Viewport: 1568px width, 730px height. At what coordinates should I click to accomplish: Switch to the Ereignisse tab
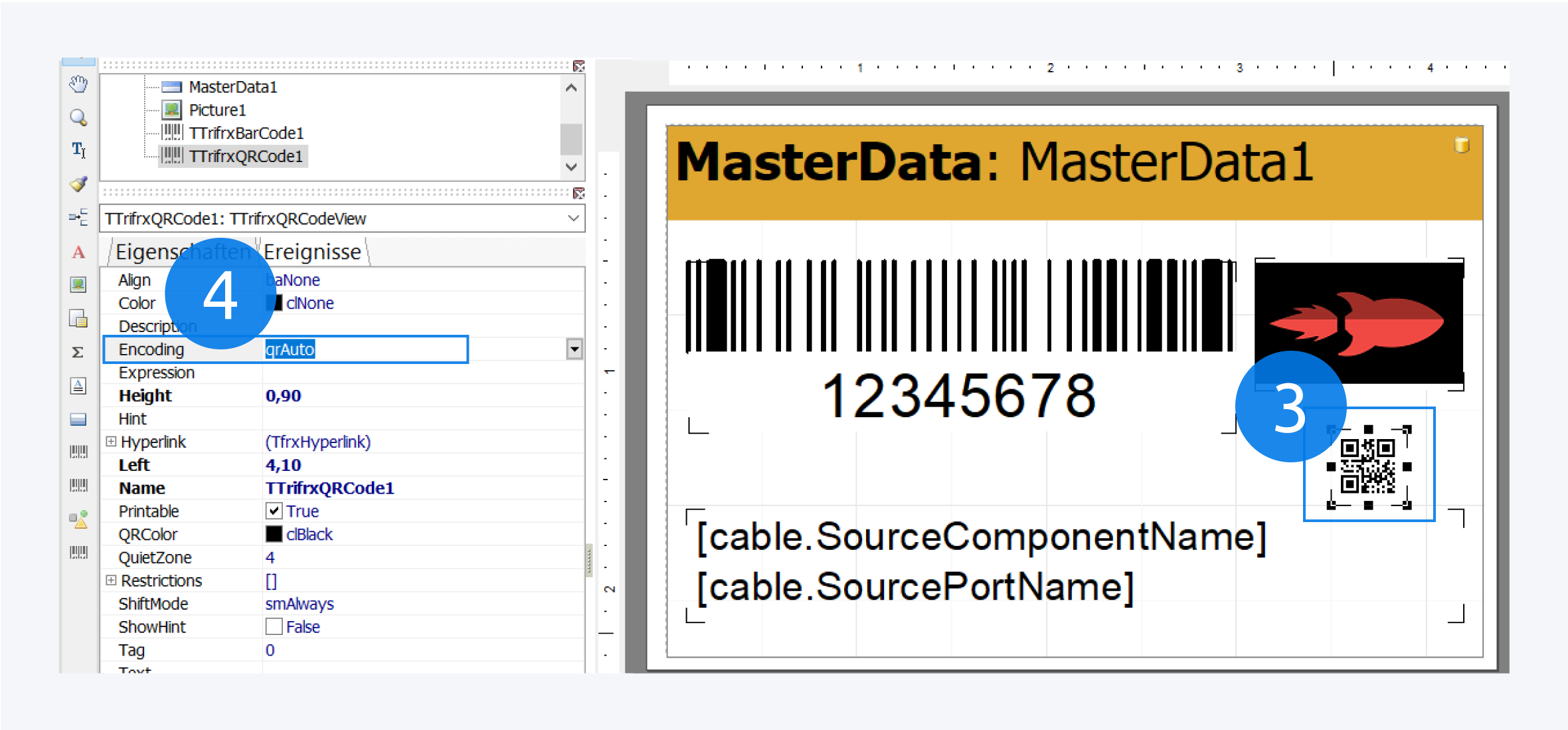(x=312, y=252)
